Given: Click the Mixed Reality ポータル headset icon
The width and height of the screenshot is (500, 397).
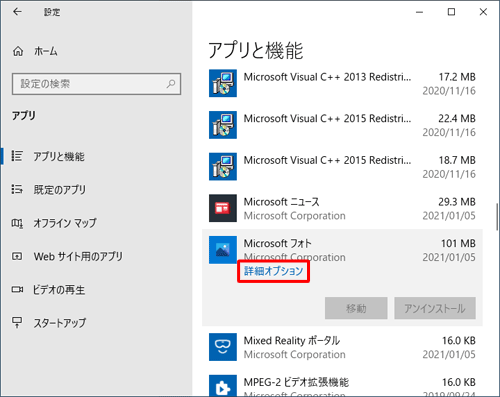Looking at the screenshot, I should [x=223, y=347].
